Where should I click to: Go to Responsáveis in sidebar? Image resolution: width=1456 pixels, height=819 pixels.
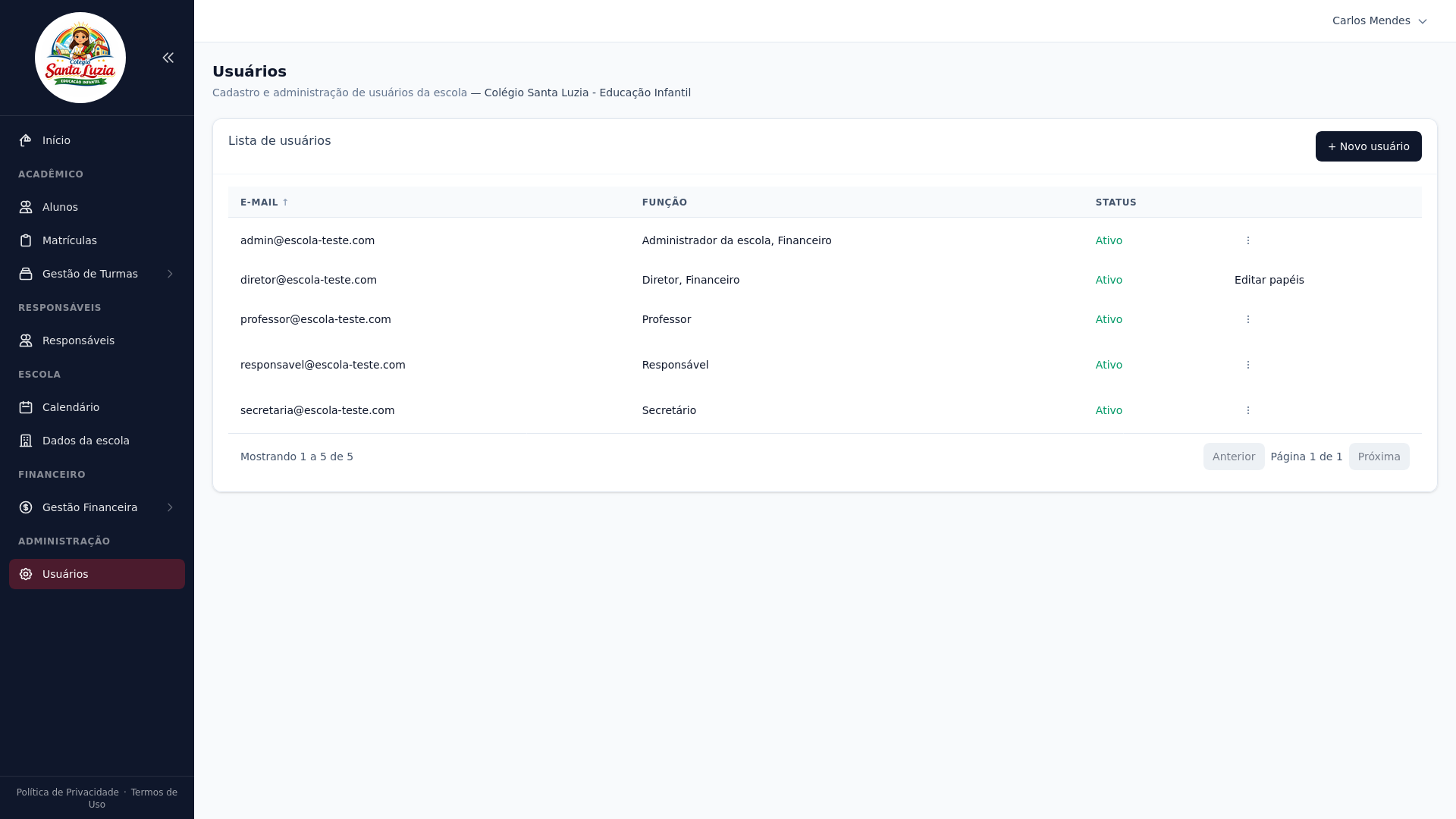point(78,340)
